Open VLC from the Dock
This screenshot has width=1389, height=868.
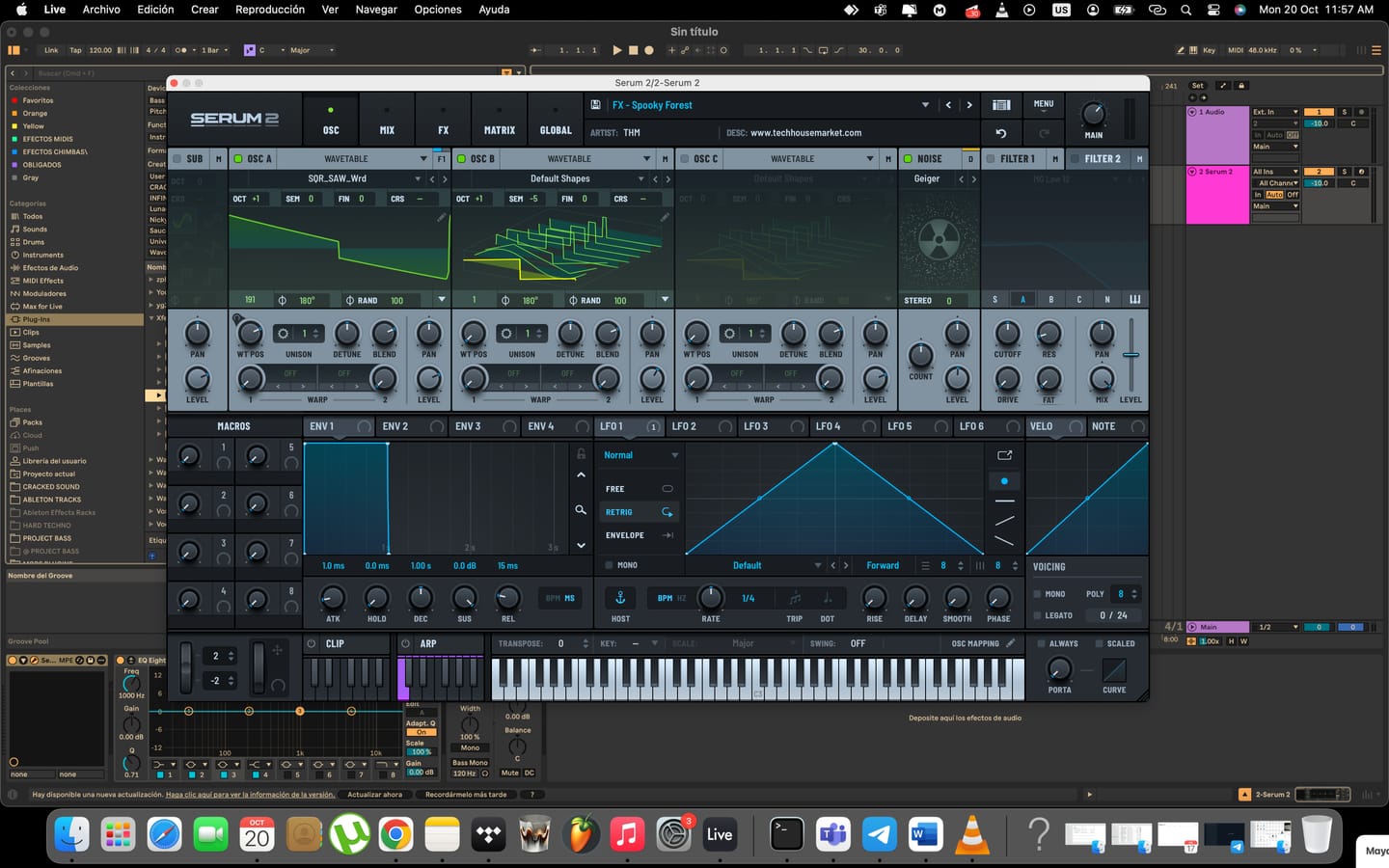click(972, 833)
